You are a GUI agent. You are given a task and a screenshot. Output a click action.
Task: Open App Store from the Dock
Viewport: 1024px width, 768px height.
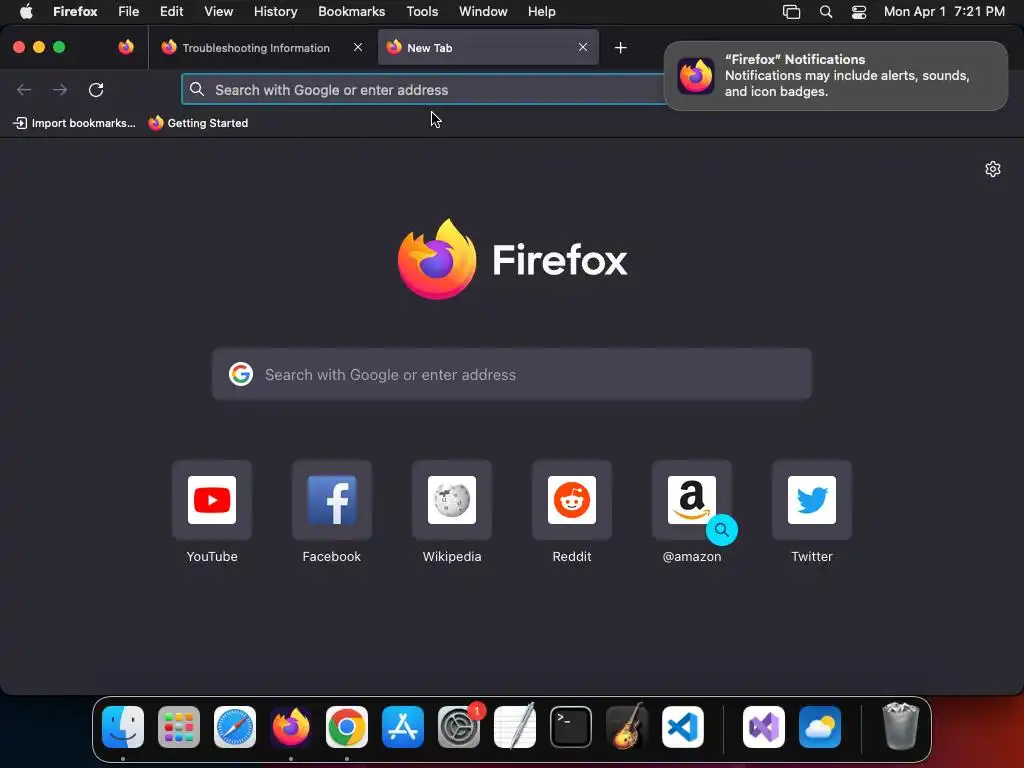click(x=403, y=727)
